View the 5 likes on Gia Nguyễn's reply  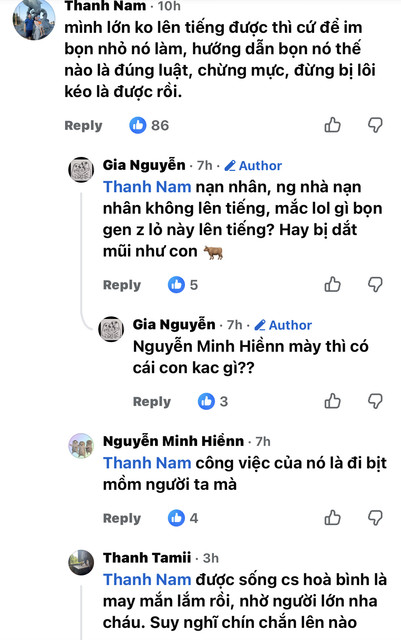tap(183, 284)
